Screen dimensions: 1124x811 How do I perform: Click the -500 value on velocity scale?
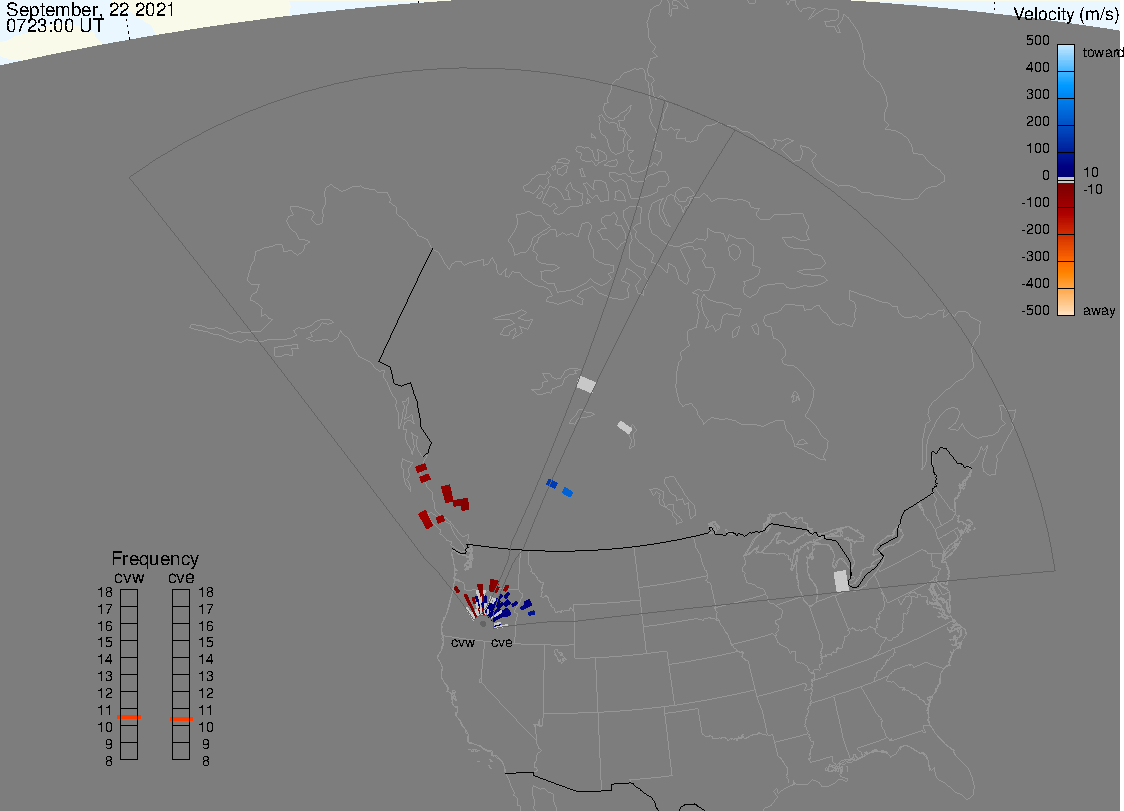[x=1036, y=310]
